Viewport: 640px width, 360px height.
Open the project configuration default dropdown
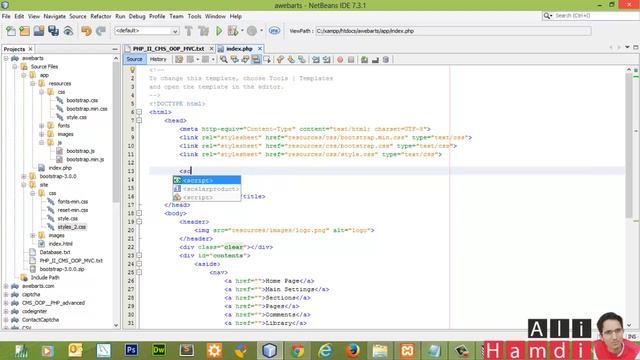(x=147, y=31)
